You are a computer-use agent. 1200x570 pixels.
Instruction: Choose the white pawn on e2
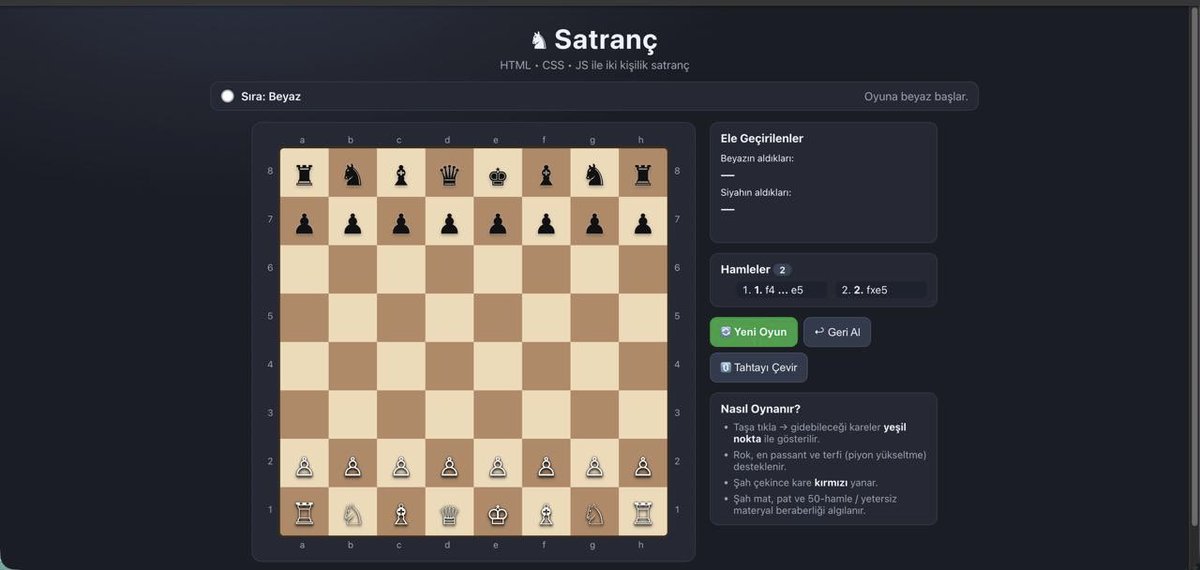(498, 466)
